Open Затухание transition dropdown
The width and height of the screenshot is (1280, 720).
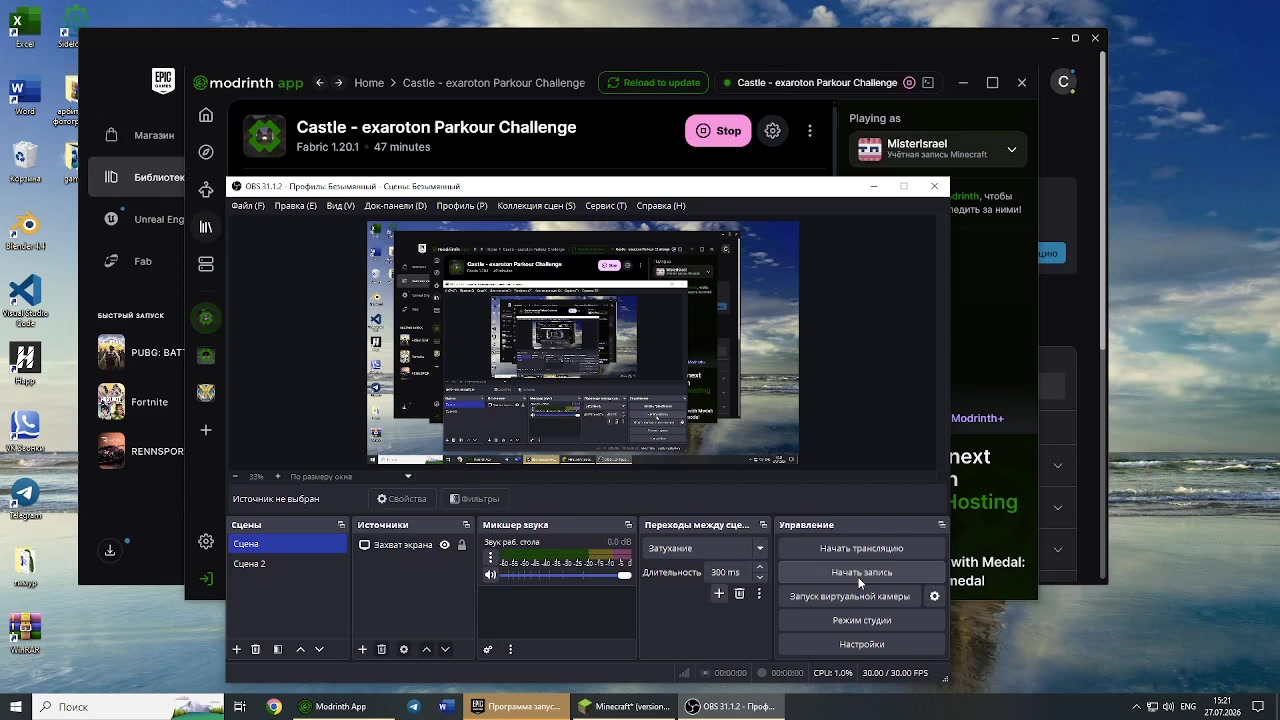coord(705,548)
